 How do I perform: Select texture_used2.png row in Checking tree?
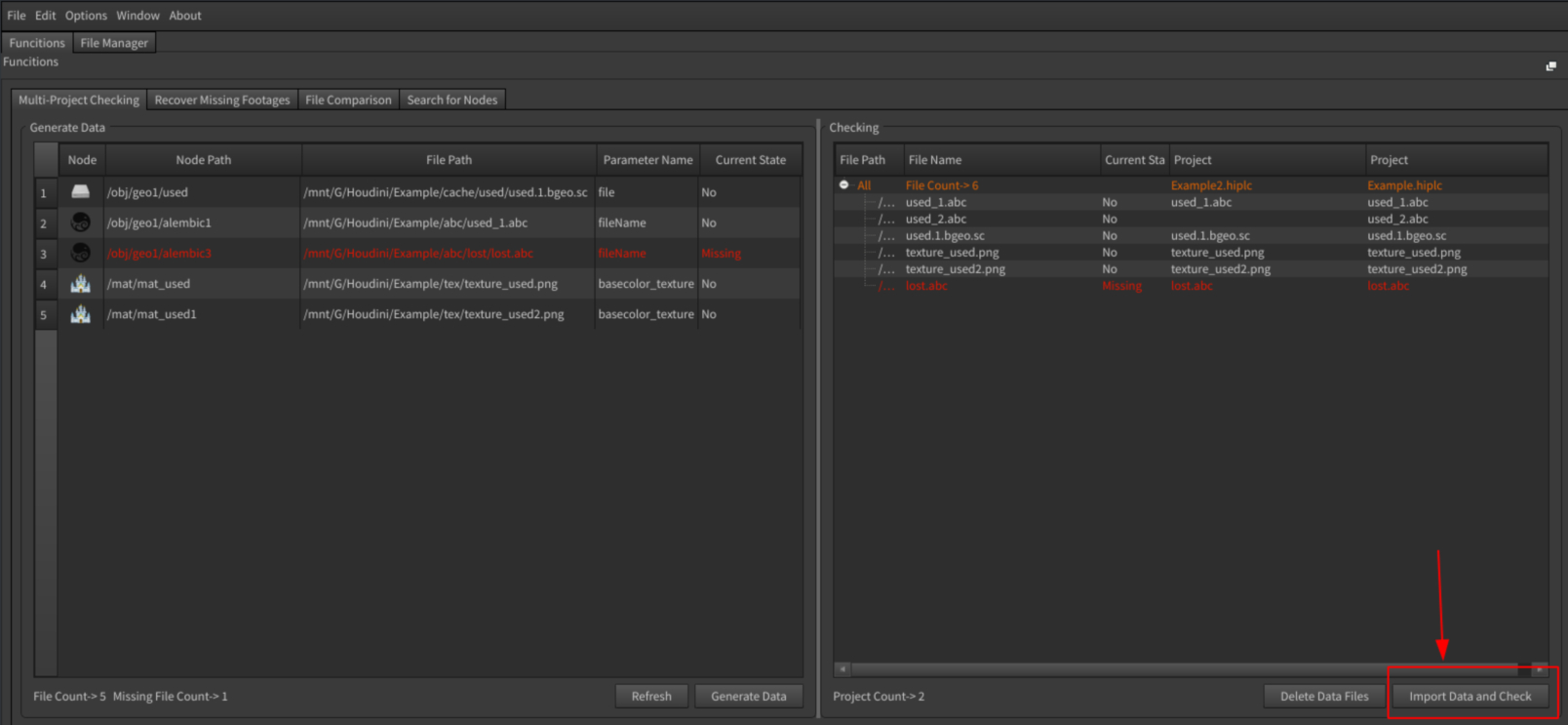pyautogui.click(x=1191, y=268)
